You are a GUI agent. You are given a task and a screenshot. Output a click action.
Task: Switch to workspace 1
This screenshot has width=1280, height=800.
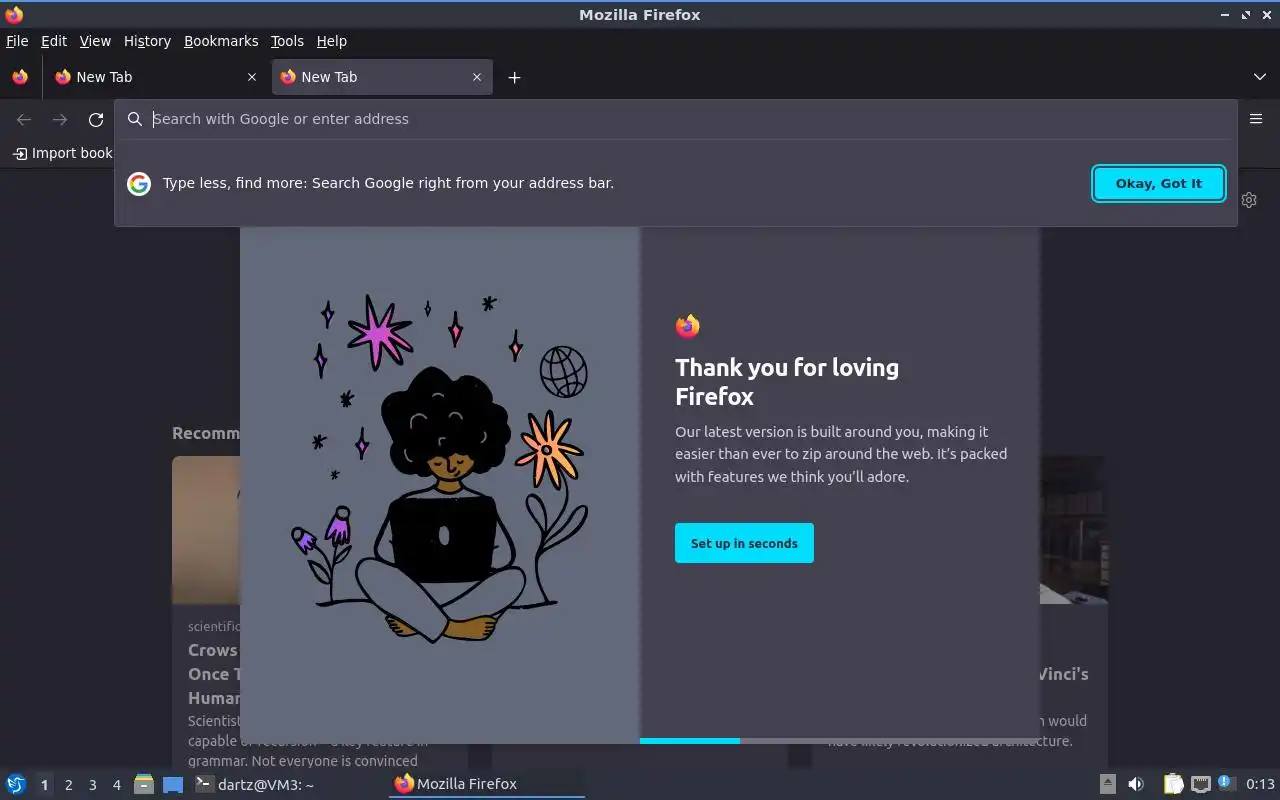click(x=44, y=785)
